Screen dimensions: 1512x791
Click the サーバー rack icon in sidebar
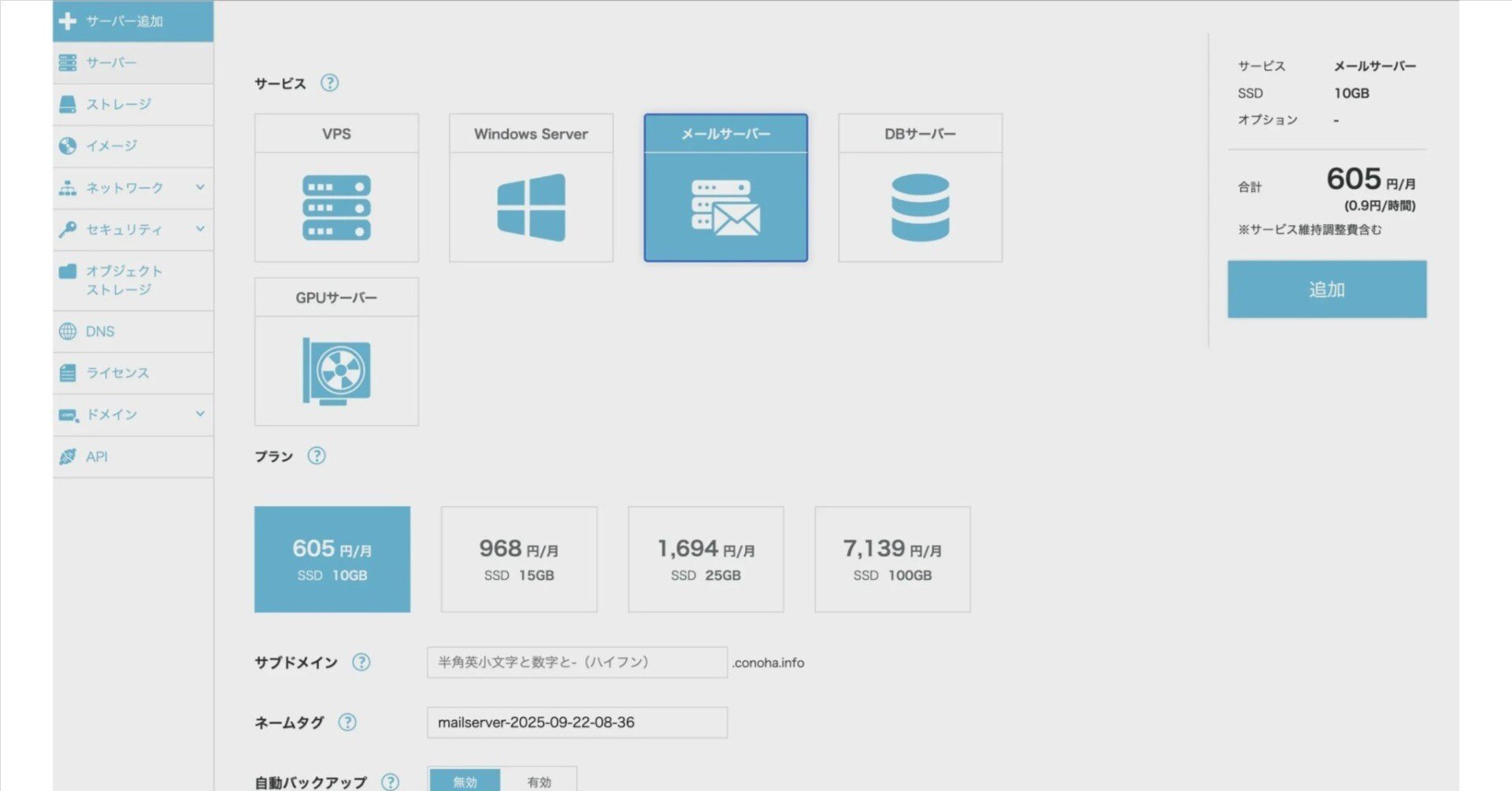pyautogui.click(x=68, y=62)
